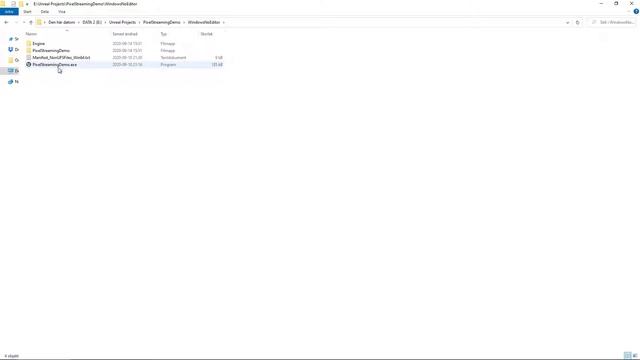Expand the chevron after WindowsNoEditor breadcrumb

click(224, 22)
